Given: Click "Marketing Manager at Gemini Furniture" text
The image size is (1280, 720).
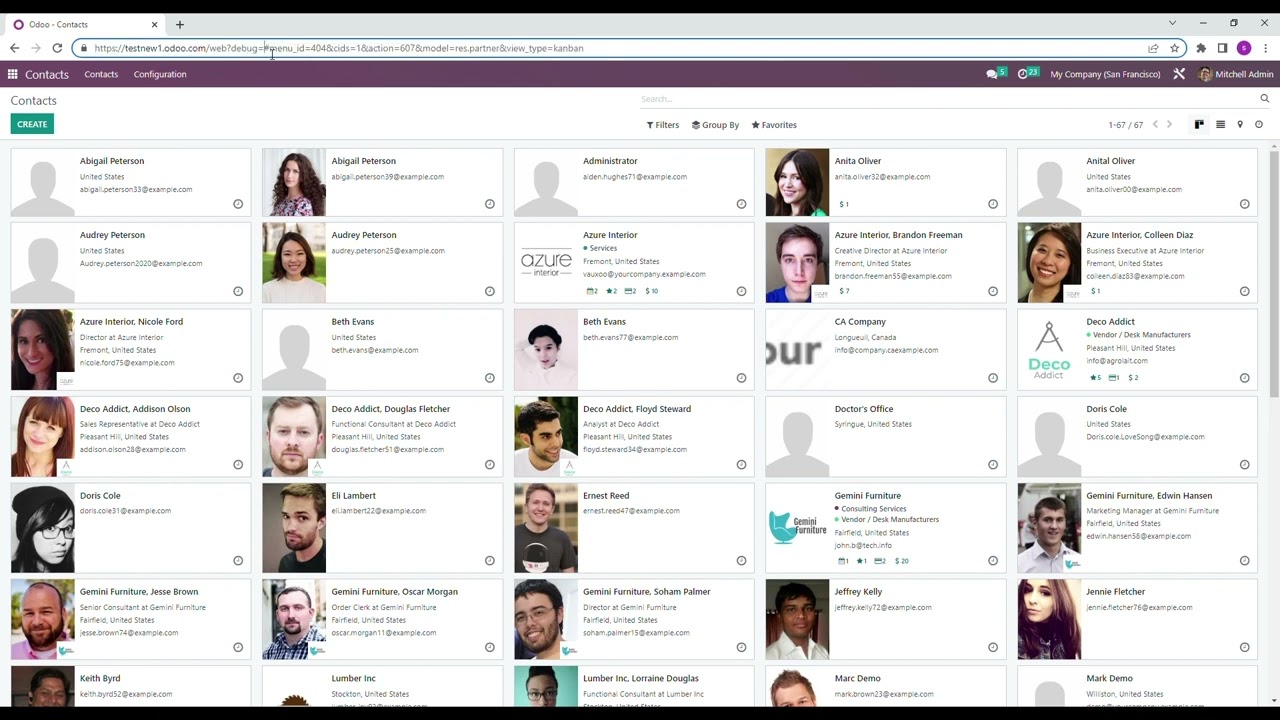Looking at the screenshot, I should 1152,511.
